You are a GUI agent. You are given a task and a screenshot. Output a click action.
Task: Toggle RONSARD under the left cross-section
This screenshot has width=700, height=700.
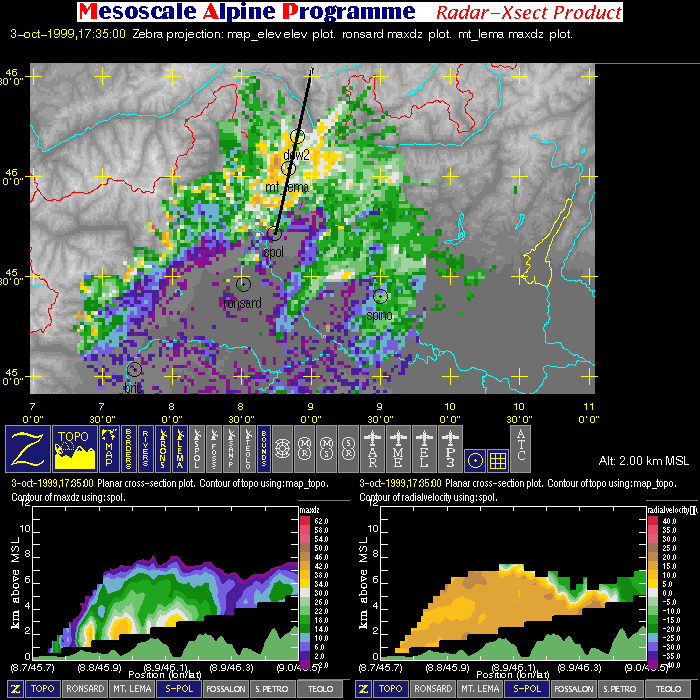point(85,689)
